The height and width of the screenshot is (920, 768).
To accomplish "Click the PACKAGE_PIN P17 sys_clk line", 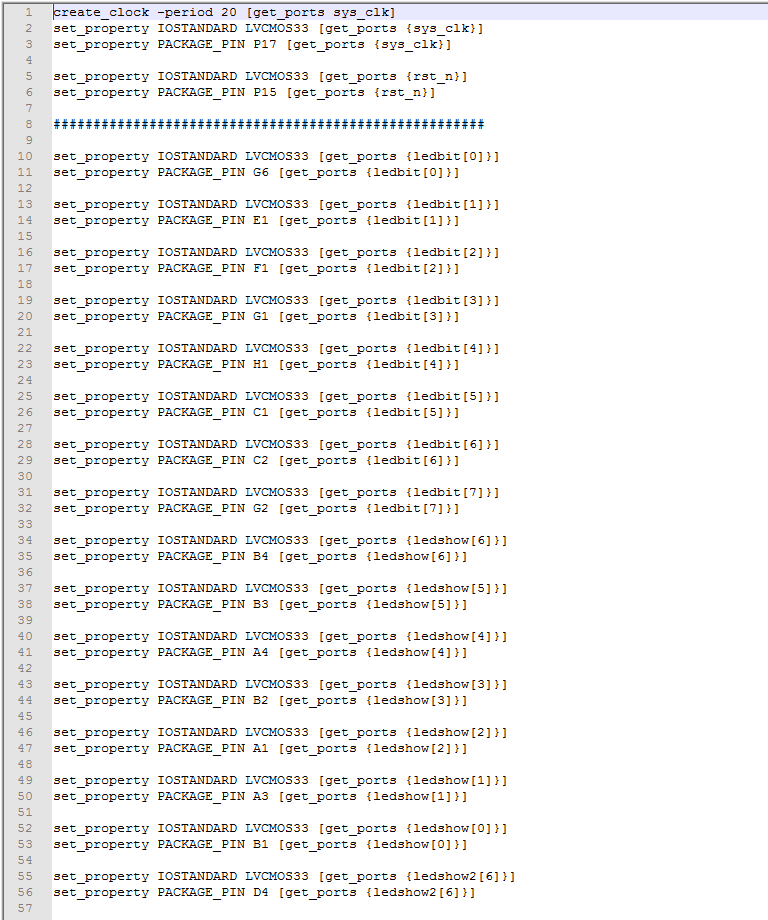I will coord(252,45).
